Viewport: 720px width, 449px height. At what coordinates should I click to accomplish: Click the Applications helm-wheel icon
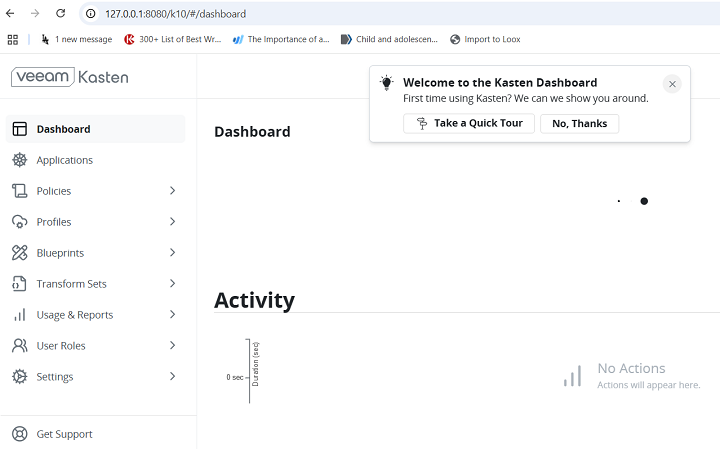click(19, 160)
